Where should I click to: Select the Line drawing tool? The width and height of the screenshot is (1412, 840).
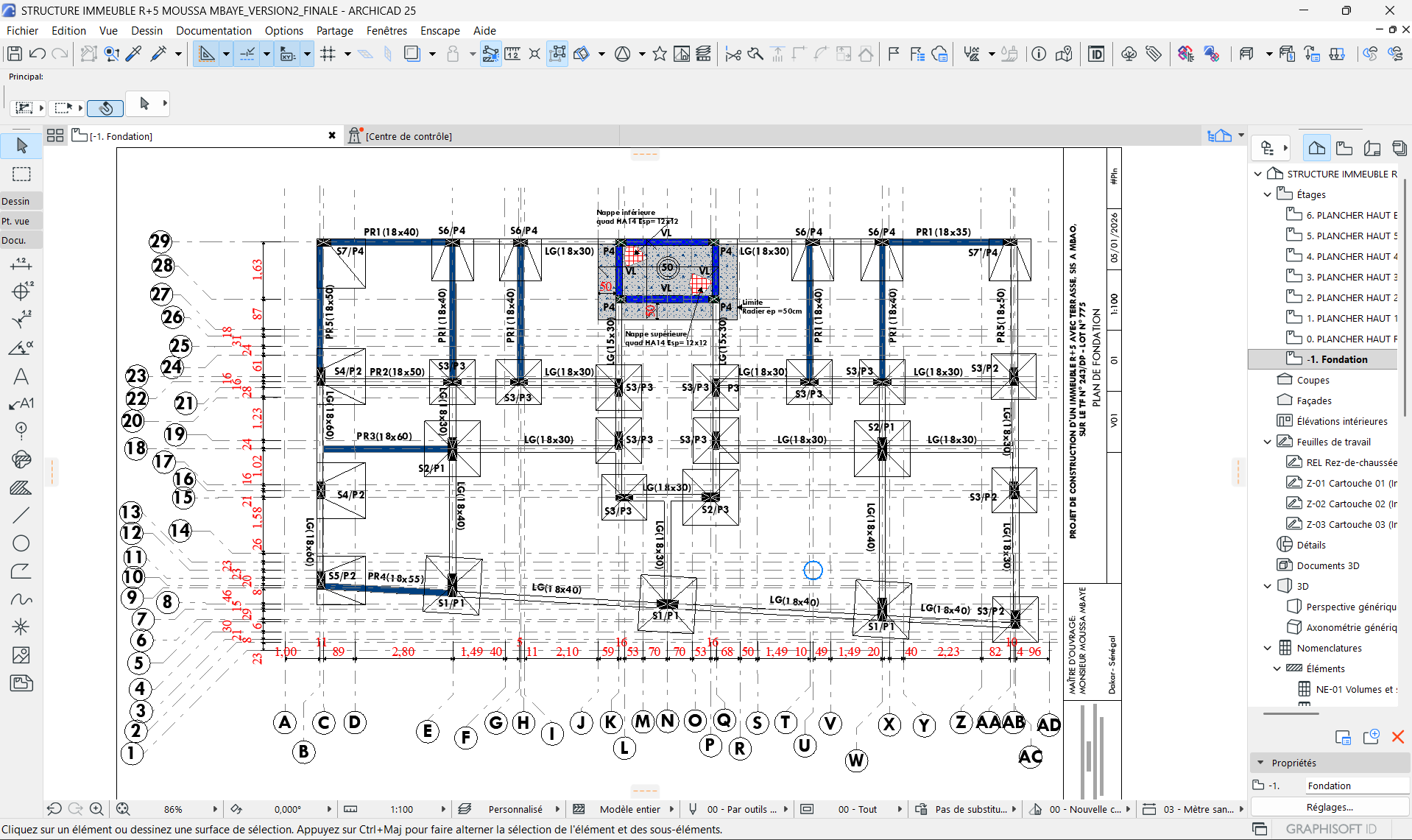(x=21, y=515)
